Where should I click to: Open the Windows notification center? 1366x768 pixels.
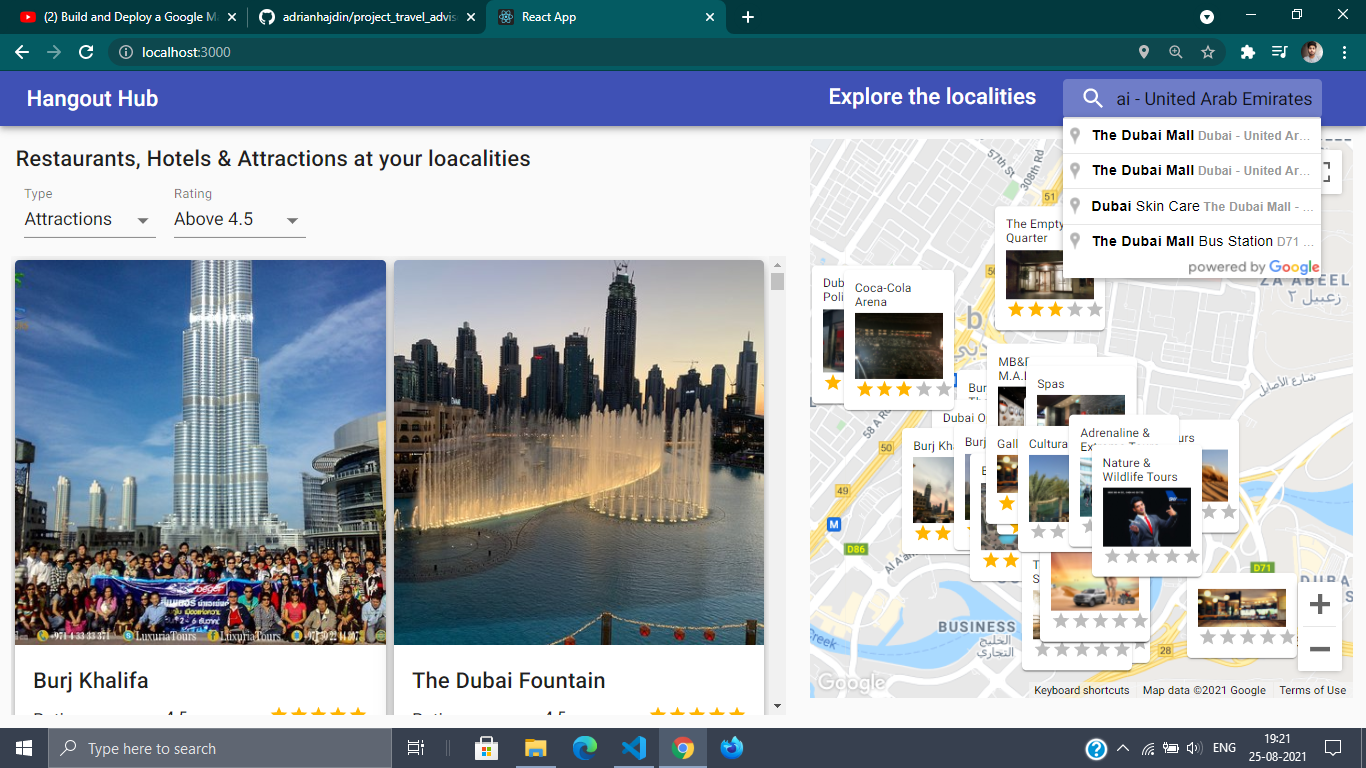(x=1332, y=748)
